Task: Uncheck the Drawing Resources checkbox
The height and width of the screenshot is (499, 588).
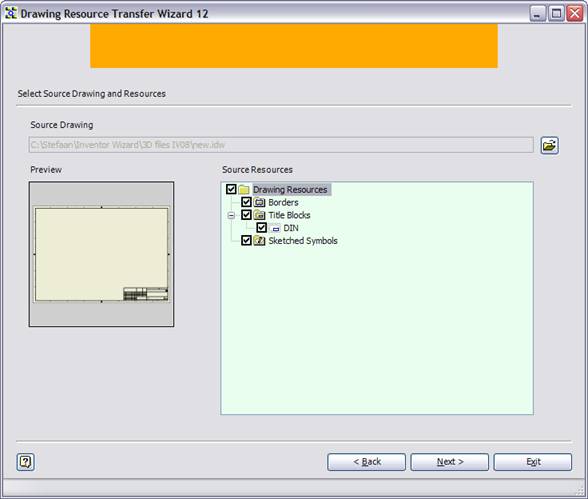Action: point(231,189)
